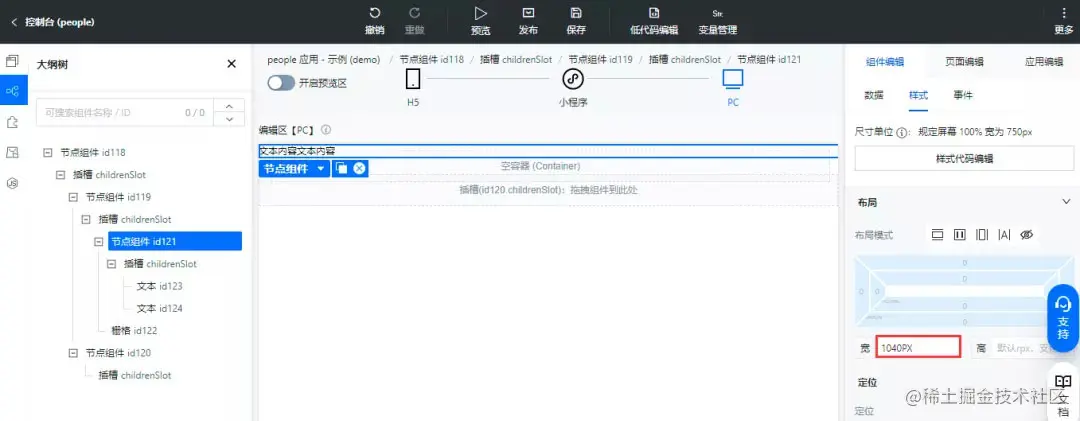
Task: Select 文本 id123 in tree
Action: pyautogui.click(x=160, y=286)
